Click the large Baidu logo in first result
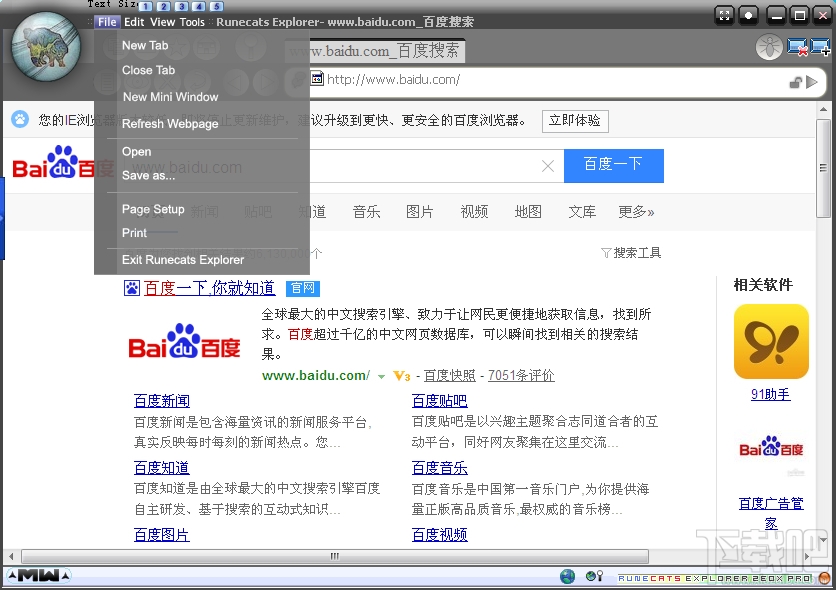The height and width of the screenshot is (590, 836). point(184,342)
